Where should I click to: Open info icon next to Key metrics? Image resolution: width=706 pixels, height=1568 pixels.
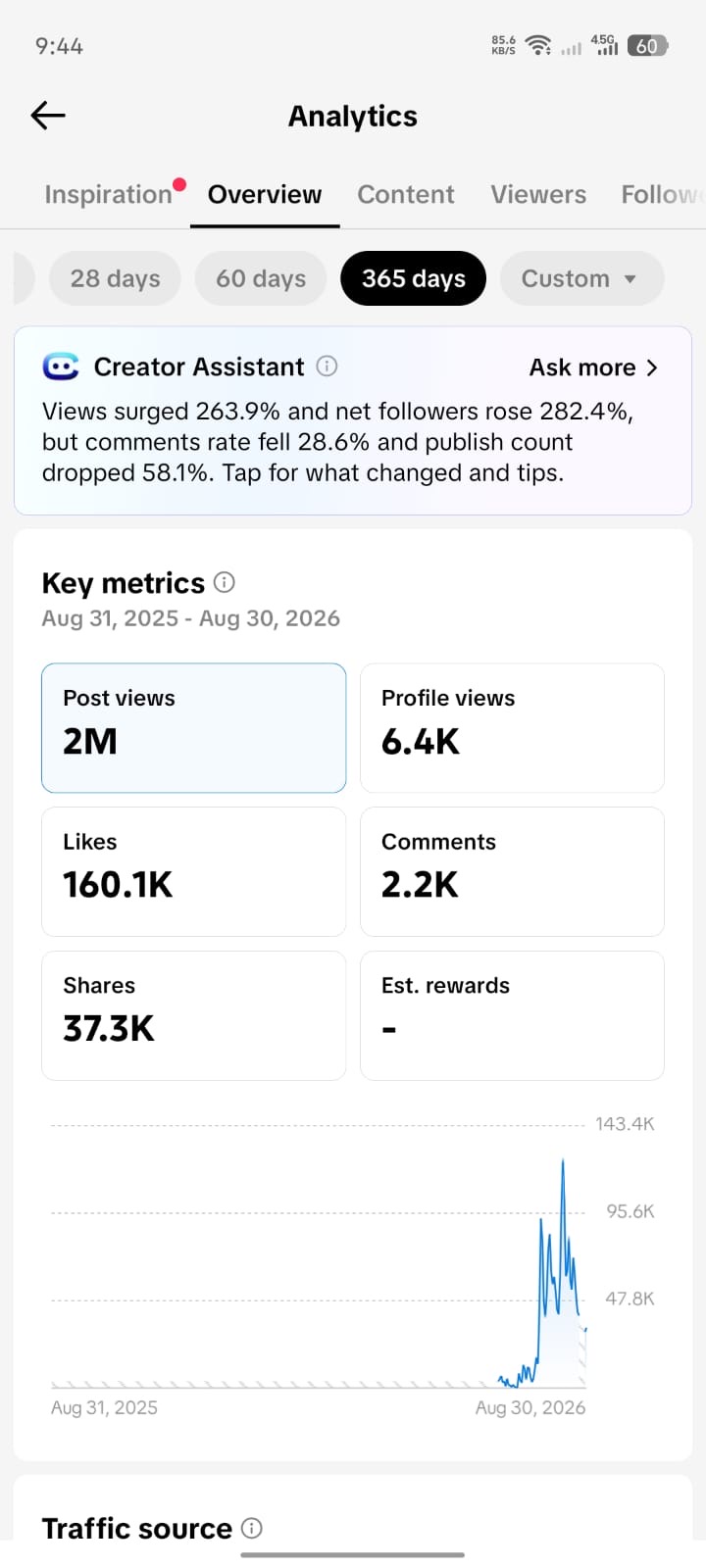pyautogui.click(x=225, y=582)
